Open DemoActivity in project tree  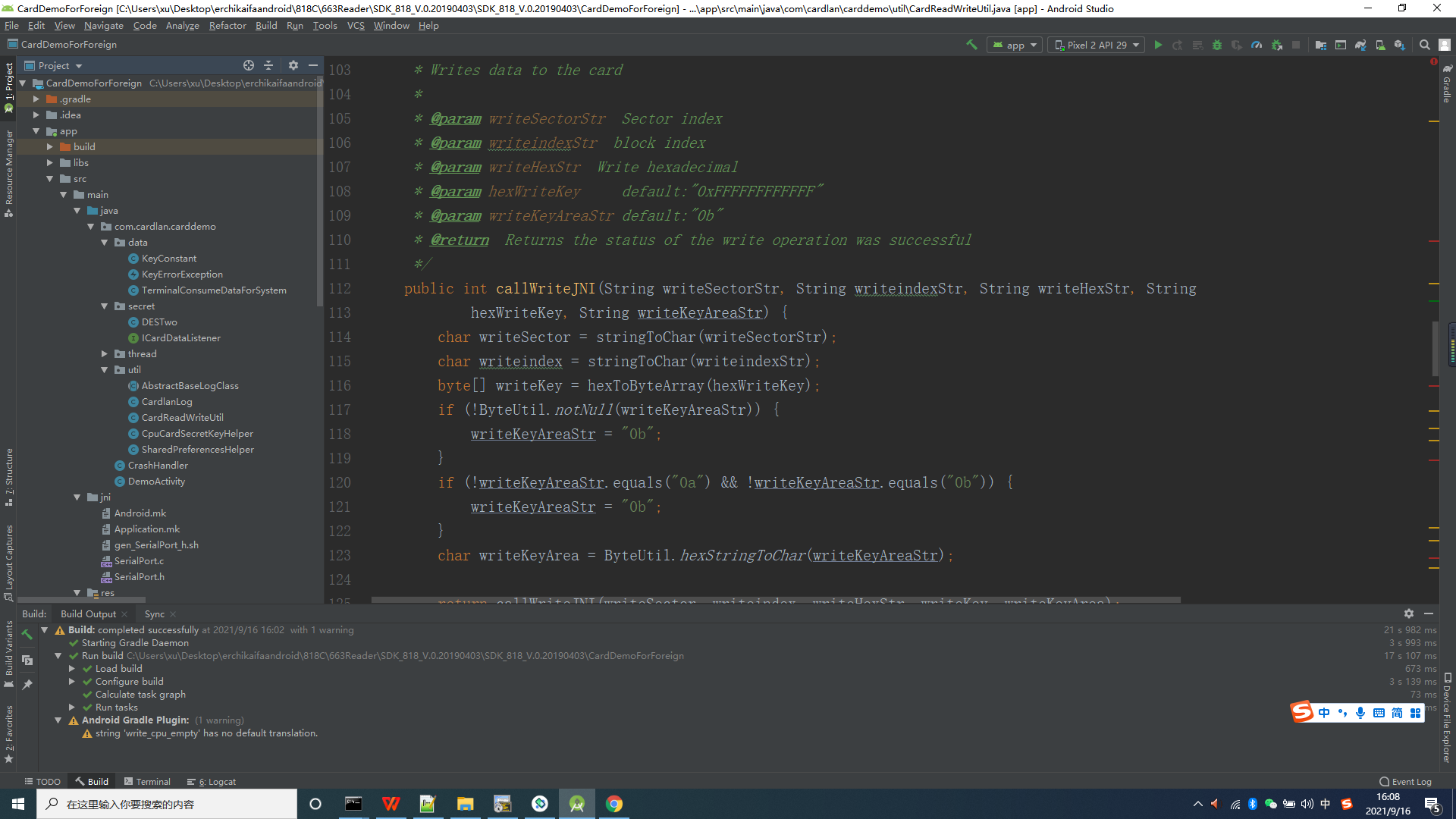click(156, 481)
